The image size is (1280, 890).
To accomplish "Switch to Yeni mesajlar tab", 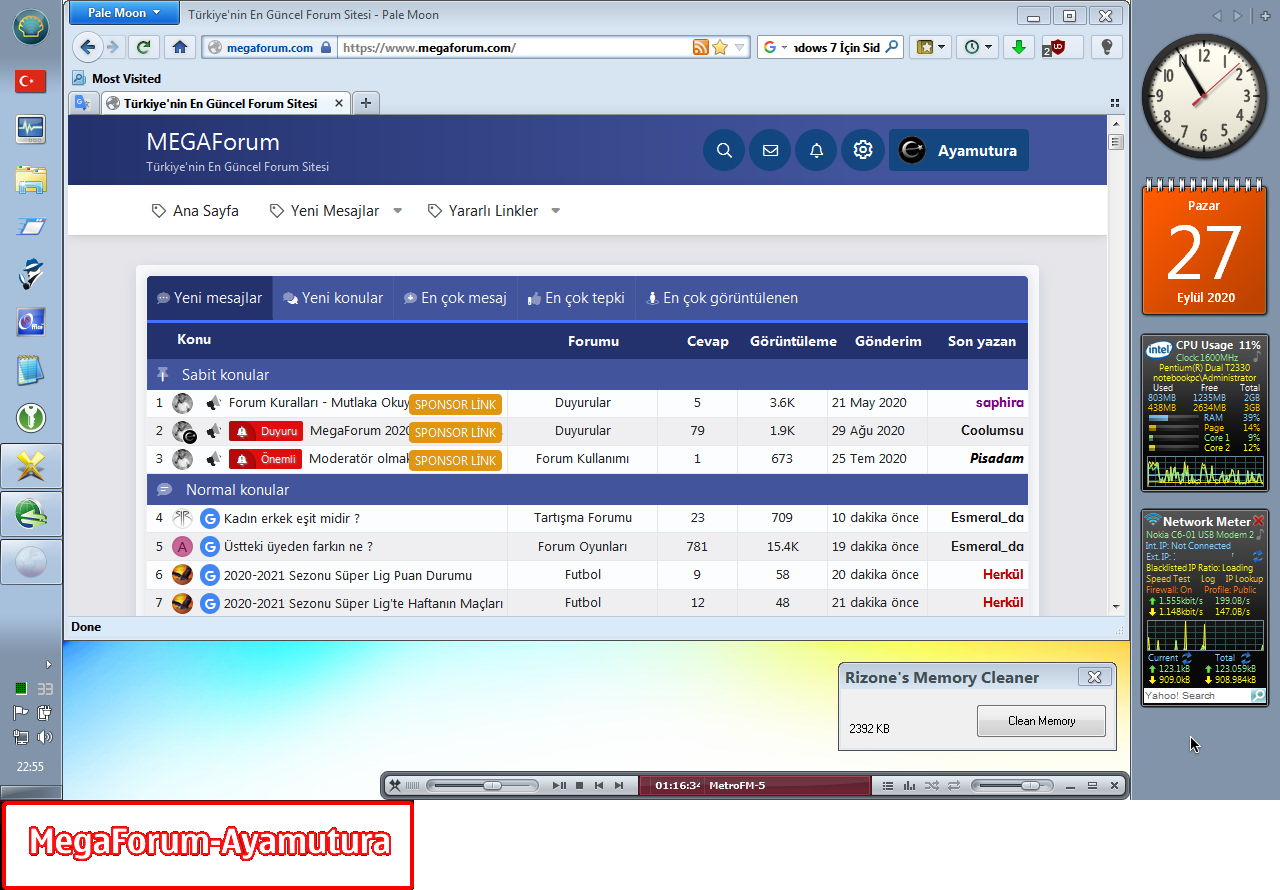I will 210,298.
